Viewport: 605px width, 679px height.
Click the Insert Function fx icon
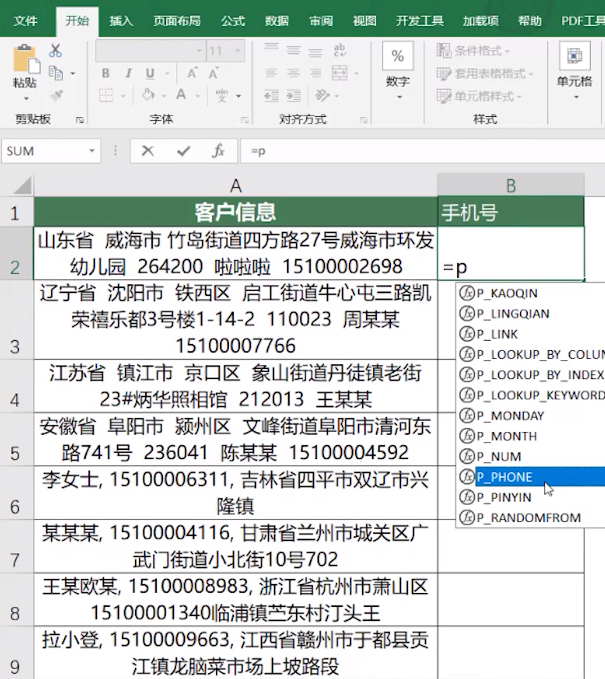(x=218, y=151)
